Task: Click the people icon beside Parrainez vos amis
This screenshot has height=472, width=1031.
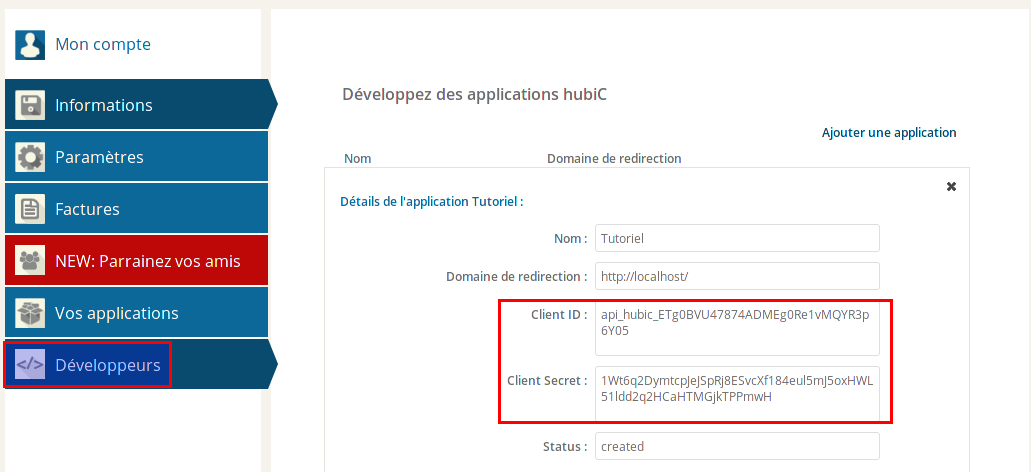Action: pos(30,261)
